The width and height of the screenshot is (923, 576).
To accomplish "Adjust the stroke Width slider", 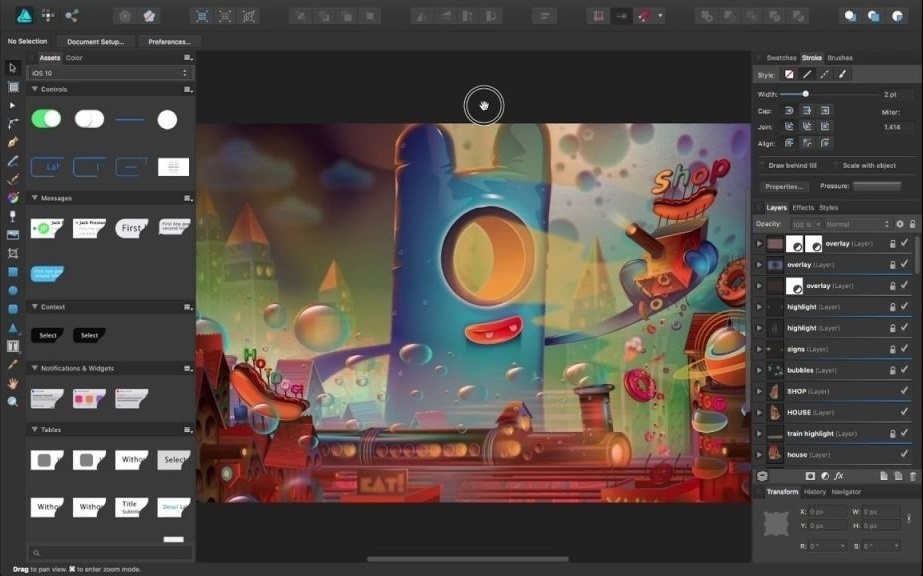I will [805, 94].
